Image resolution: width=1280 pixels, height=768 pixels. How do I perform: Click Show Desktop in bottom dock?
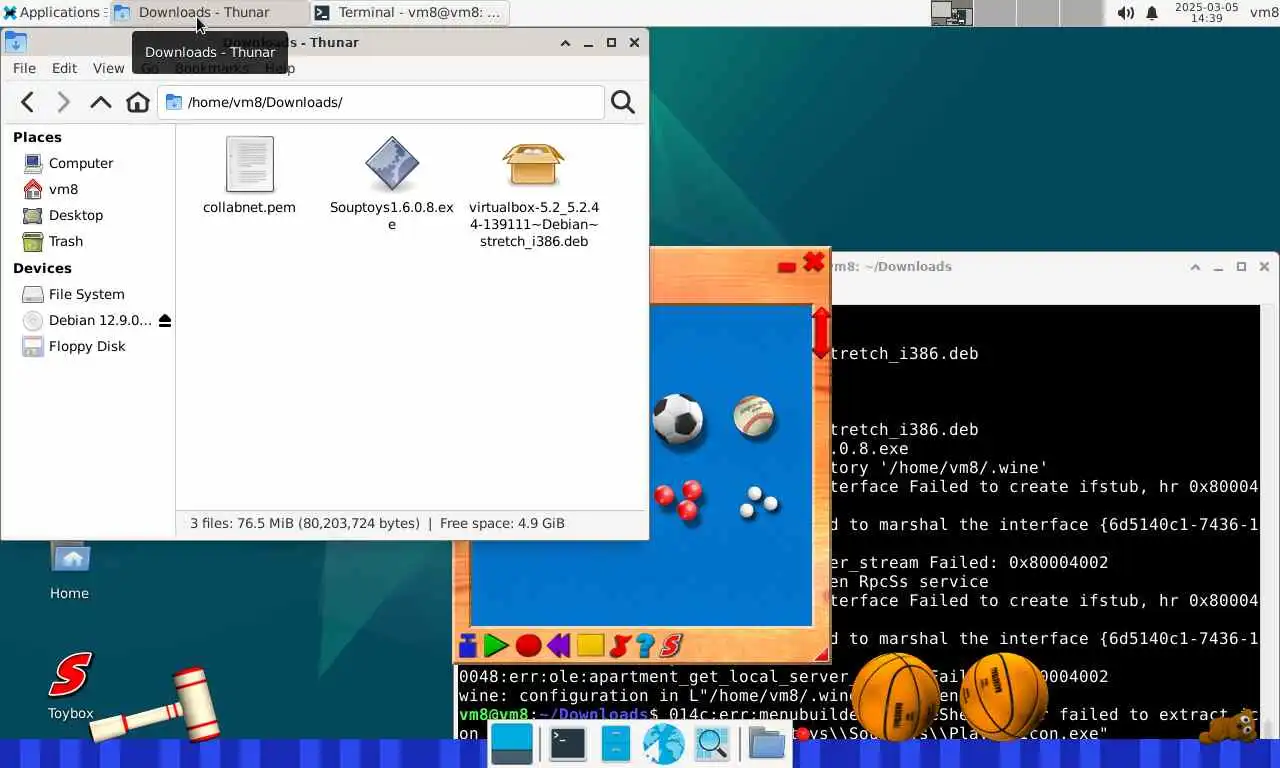tap(512, 744)
